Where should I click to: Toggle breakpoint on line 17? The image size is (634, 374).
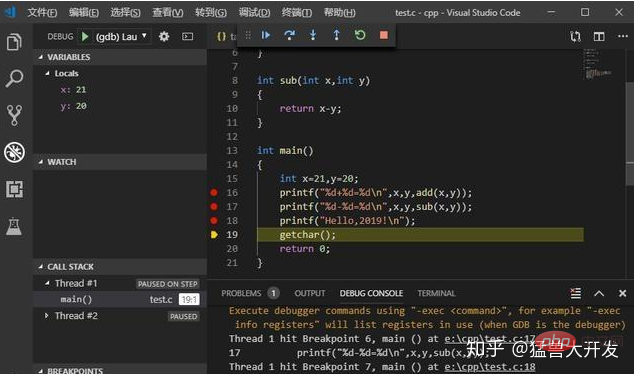click(214, 207)
